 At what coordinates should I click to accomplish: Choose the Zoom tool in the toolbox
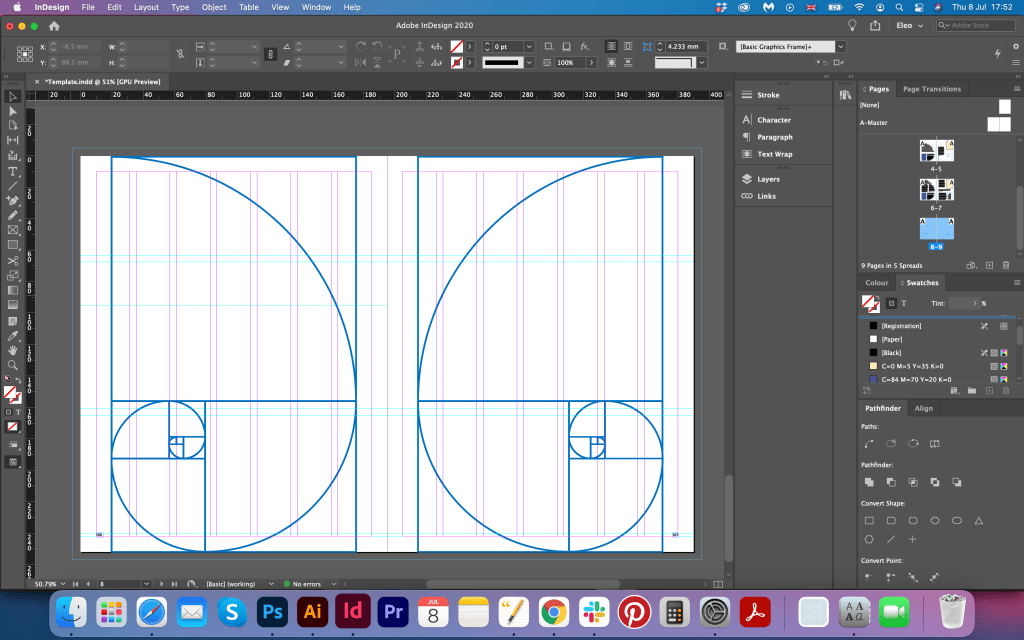(13, 365)
